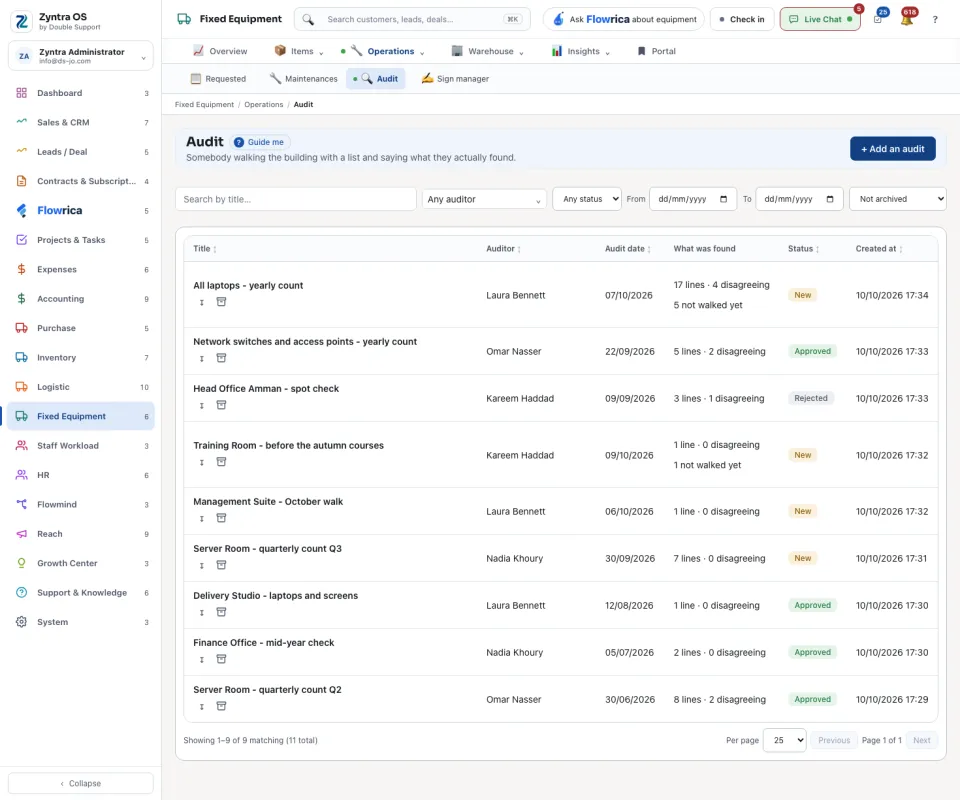Go to Flowrica in the sidebar
Image resolution: width=960 pixels, height=800 pixels.
pos(81,211)
